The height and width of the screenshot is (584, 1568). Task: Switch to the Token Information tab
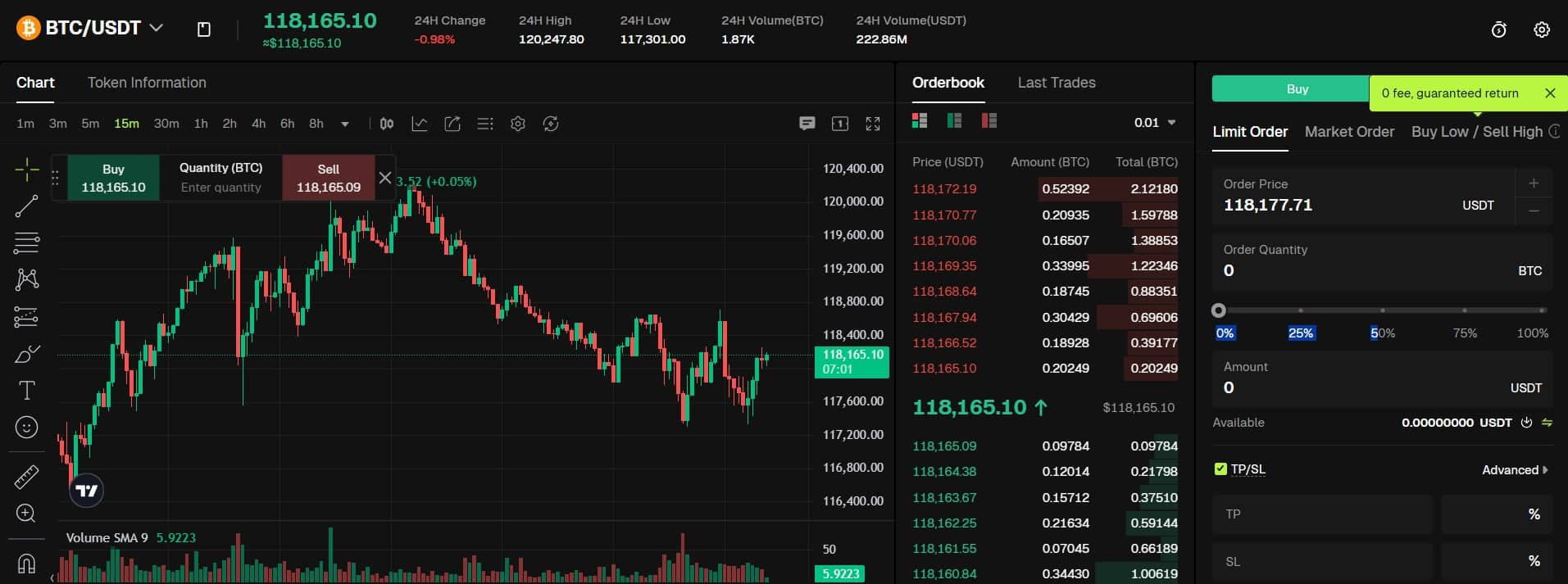tap(147, 83)
